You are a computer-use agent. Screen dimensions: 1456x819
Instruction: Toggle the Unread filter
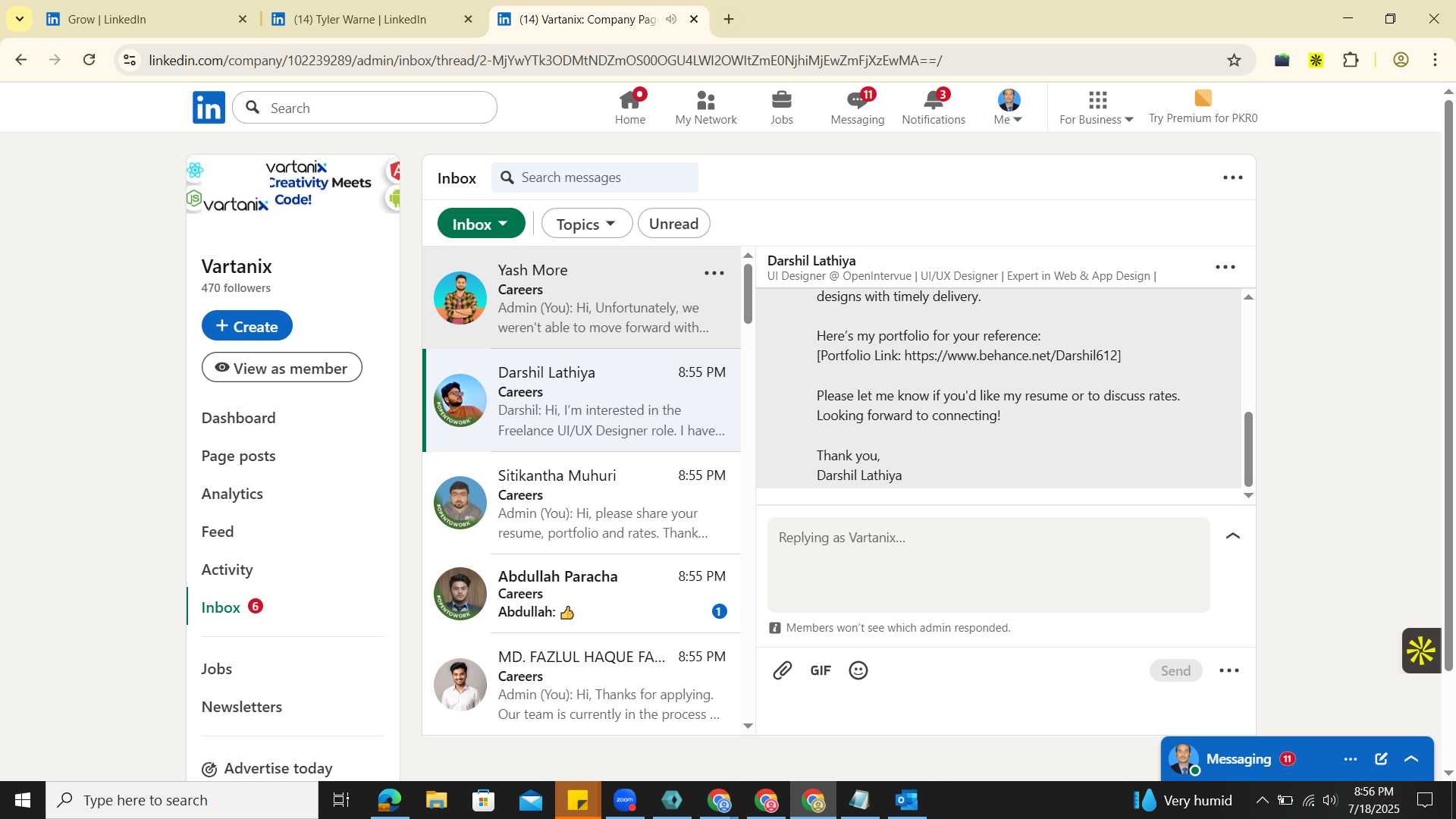click(x=673, y=224)
